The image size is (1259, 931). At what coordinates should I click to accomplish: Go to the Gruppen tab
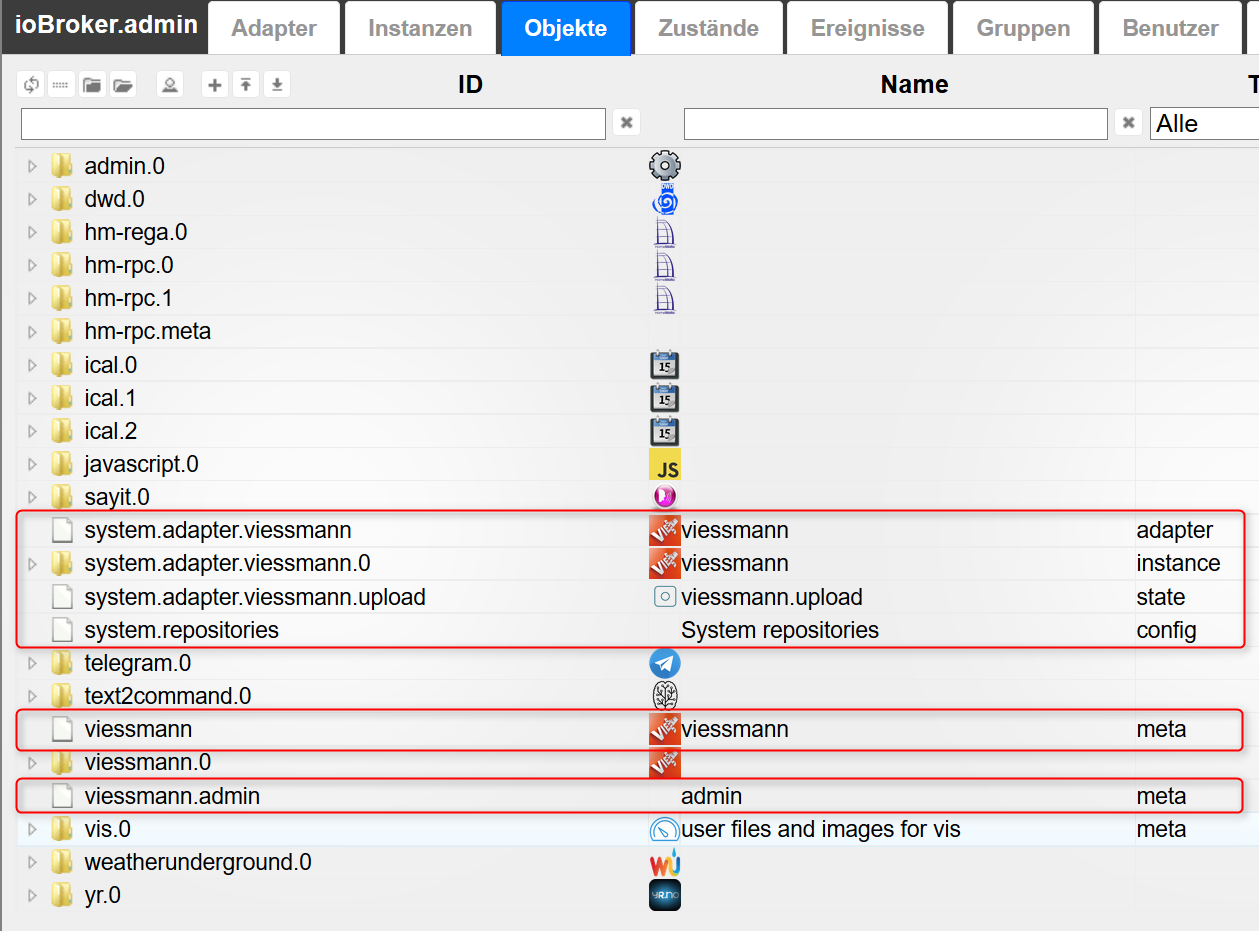click(x=1023, y=28)
